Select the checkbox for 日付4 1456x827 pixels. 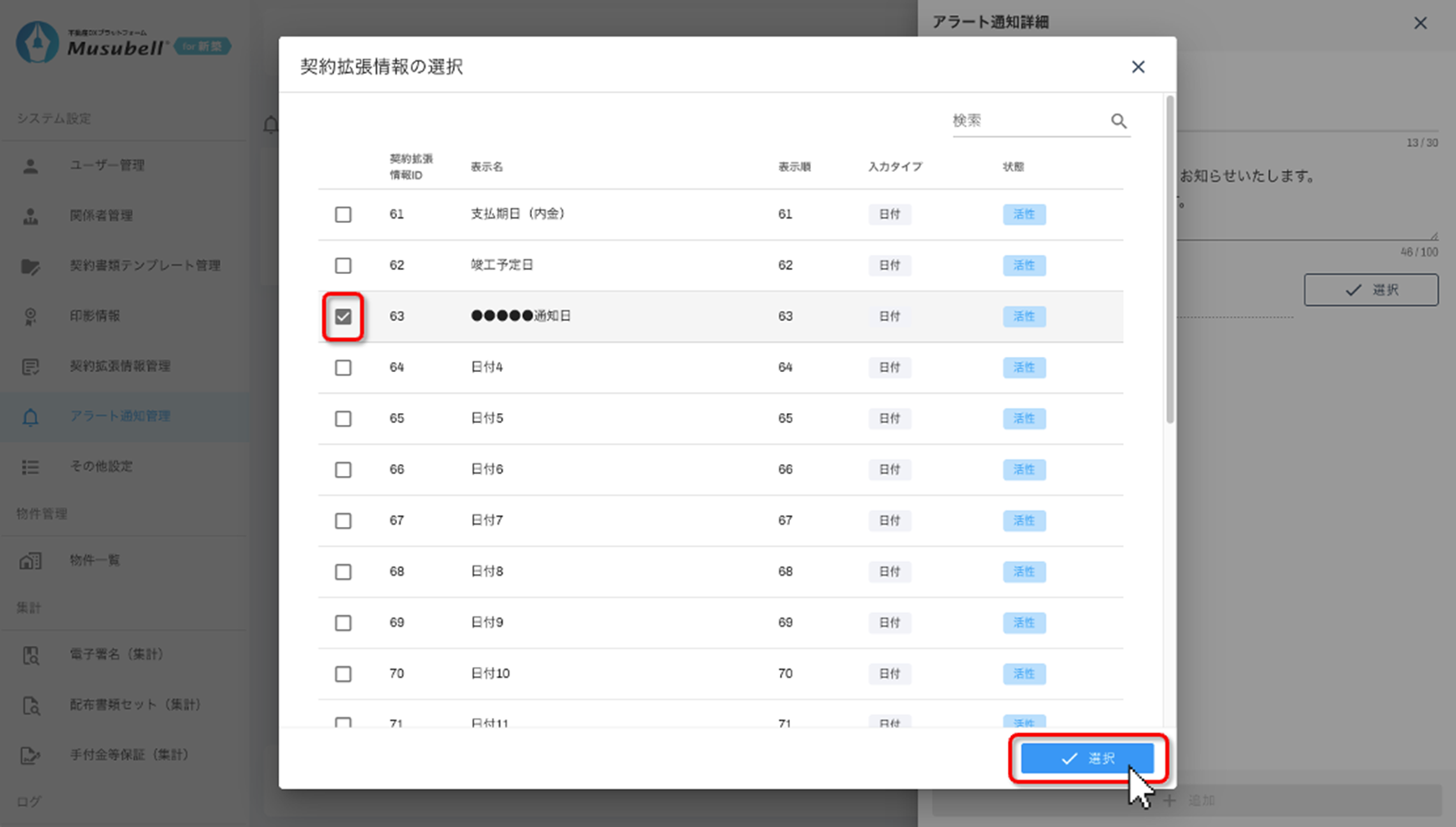(343, 368)
